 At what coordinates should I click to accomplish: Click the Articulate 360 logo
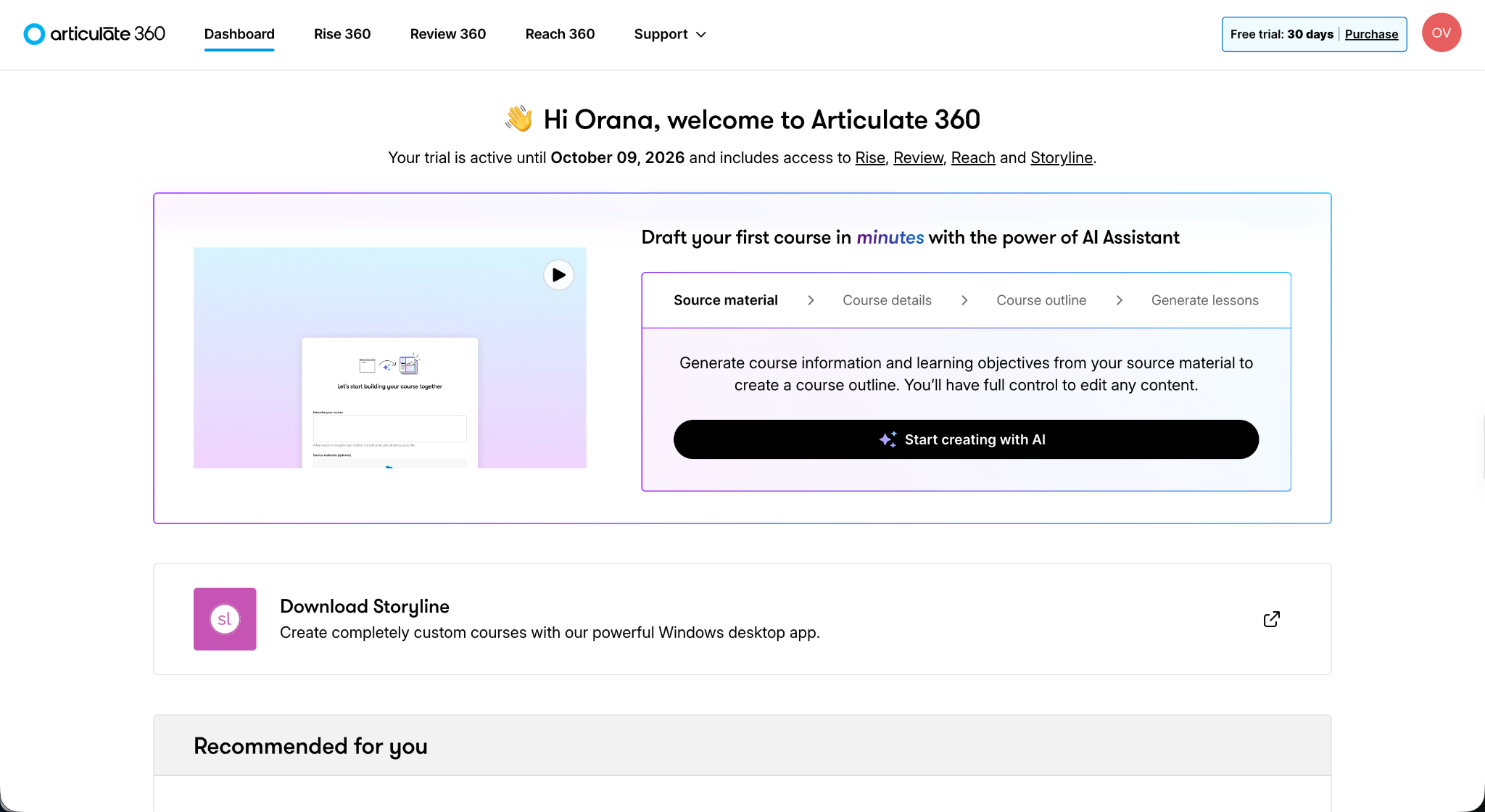(x=94, y=34)
